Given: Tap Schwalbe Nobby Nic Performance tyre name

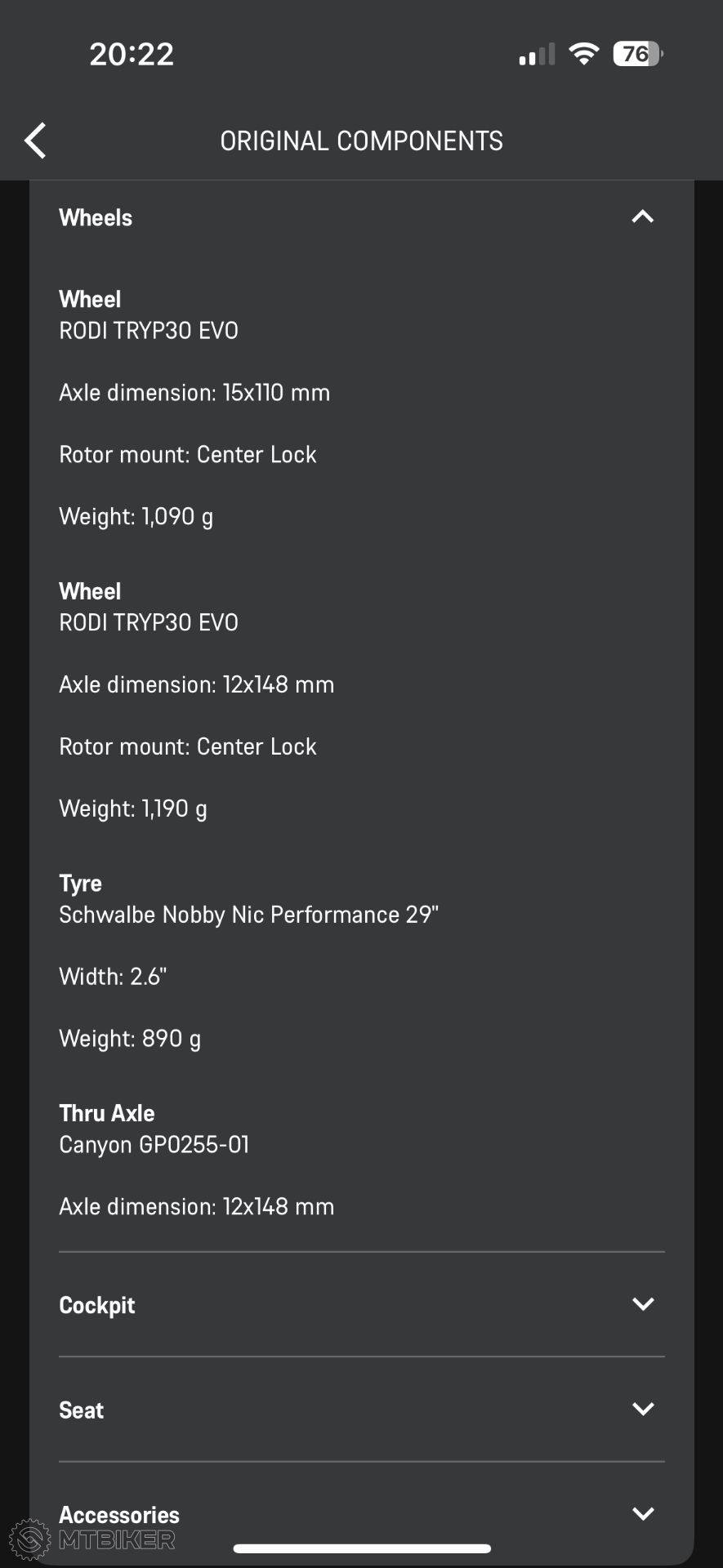Looking at the screenshot, I should tap(248, 915).
